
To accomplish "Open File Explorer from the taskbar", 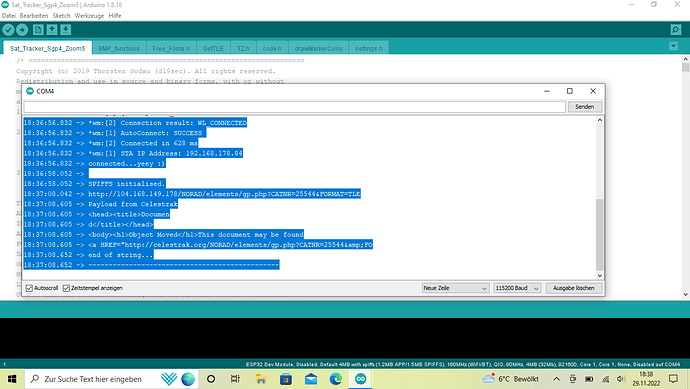I will [x=261, y=379].
